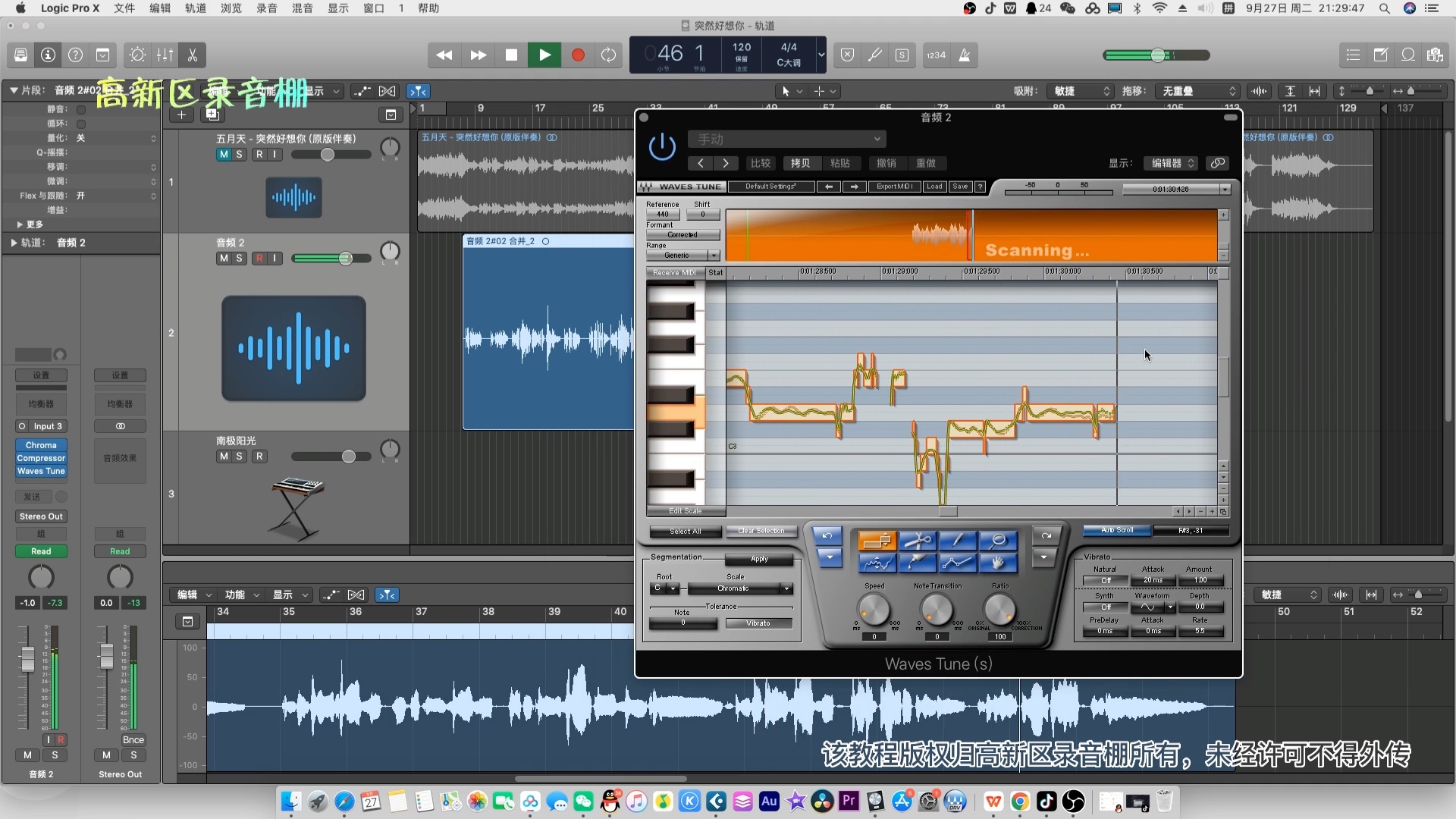Click the Tolerance Vibrato button

(758, 623)
